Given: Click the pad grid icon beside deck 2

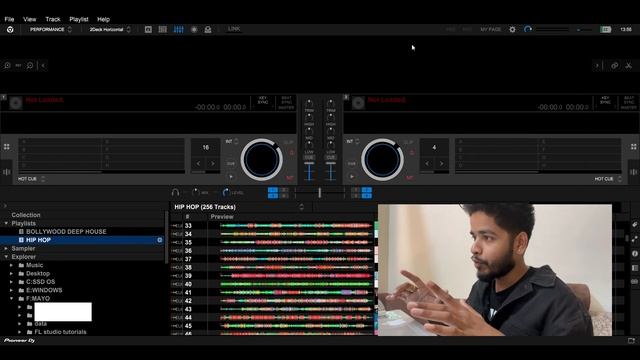Looking at the screenshot, I should point(633,147).
